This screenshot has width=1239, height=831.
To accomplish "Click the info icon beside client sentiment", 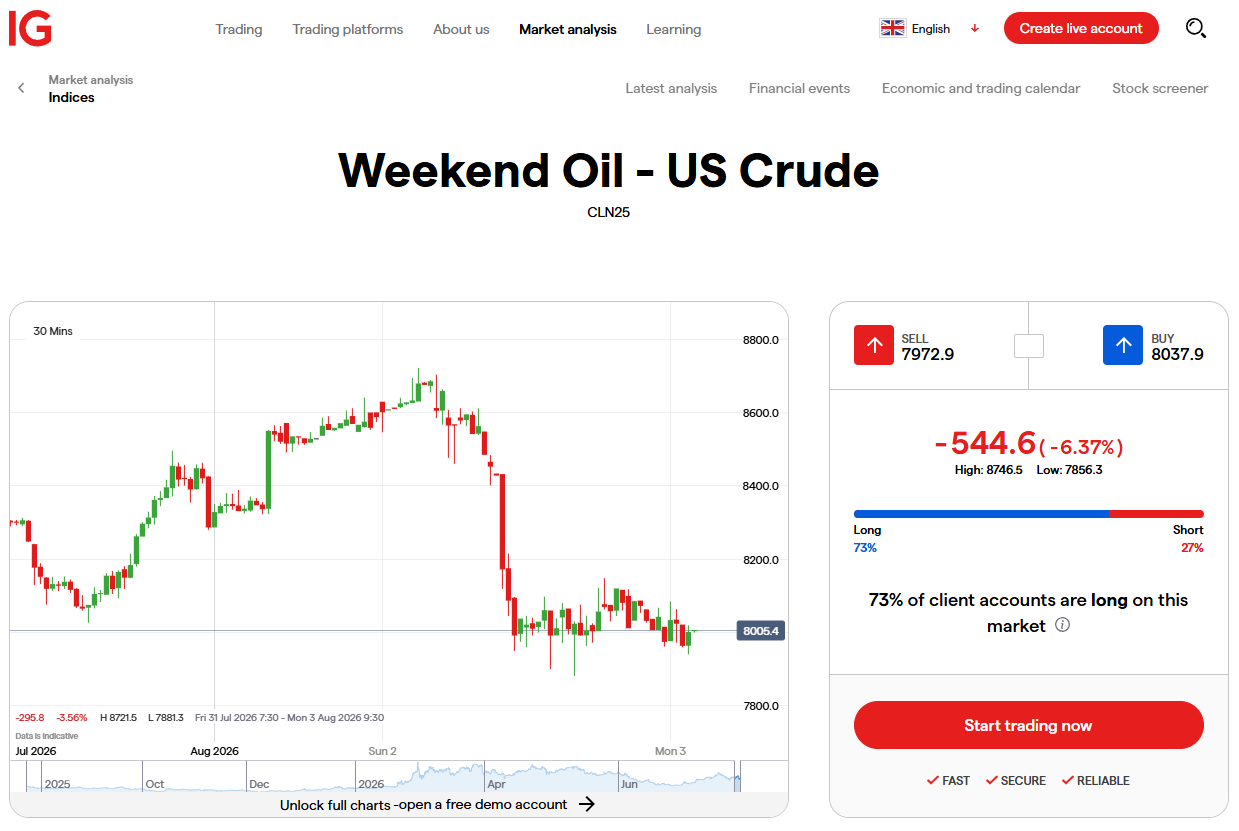I will [x=1063, y=626].
